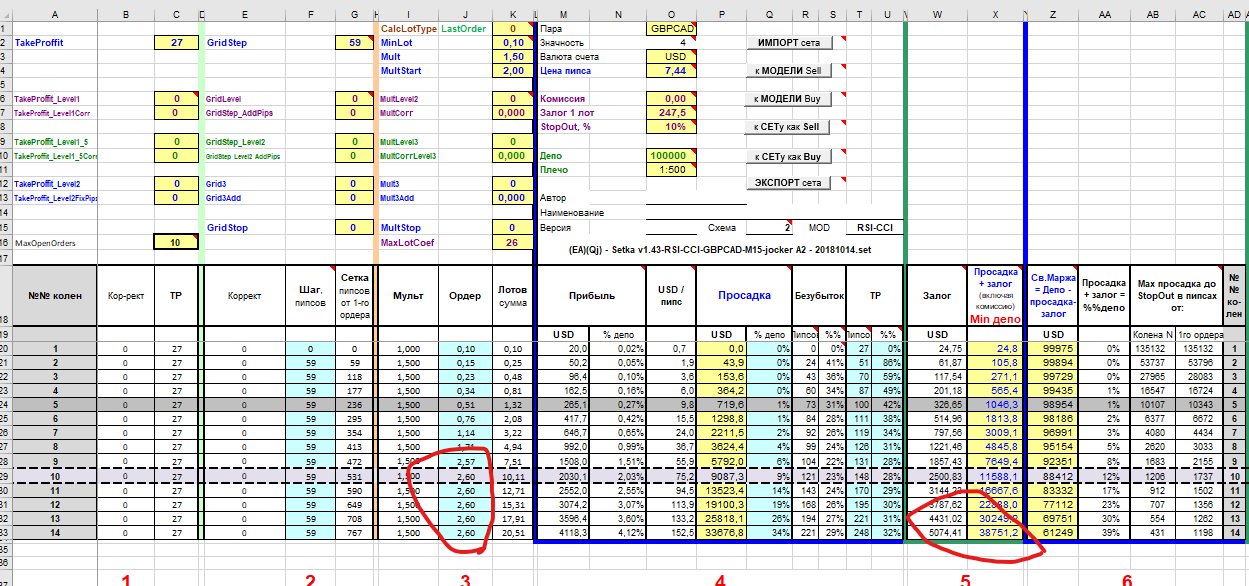Click the к СЕТу как Sell button
The width and height of the screenshot is (1249, 586).
click(x=788, y=127)
